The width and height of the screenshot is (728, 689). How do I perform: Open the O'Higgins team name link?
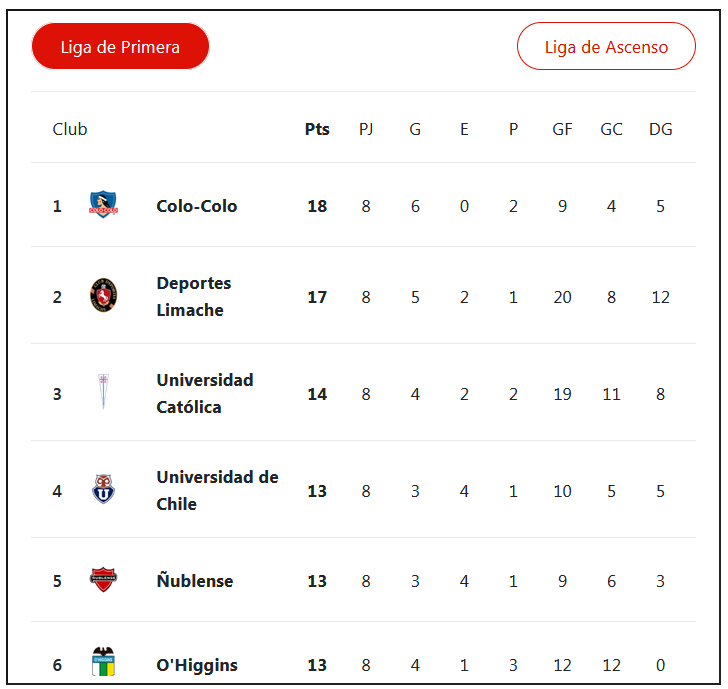pyautogui.click(x=197, y=665)
